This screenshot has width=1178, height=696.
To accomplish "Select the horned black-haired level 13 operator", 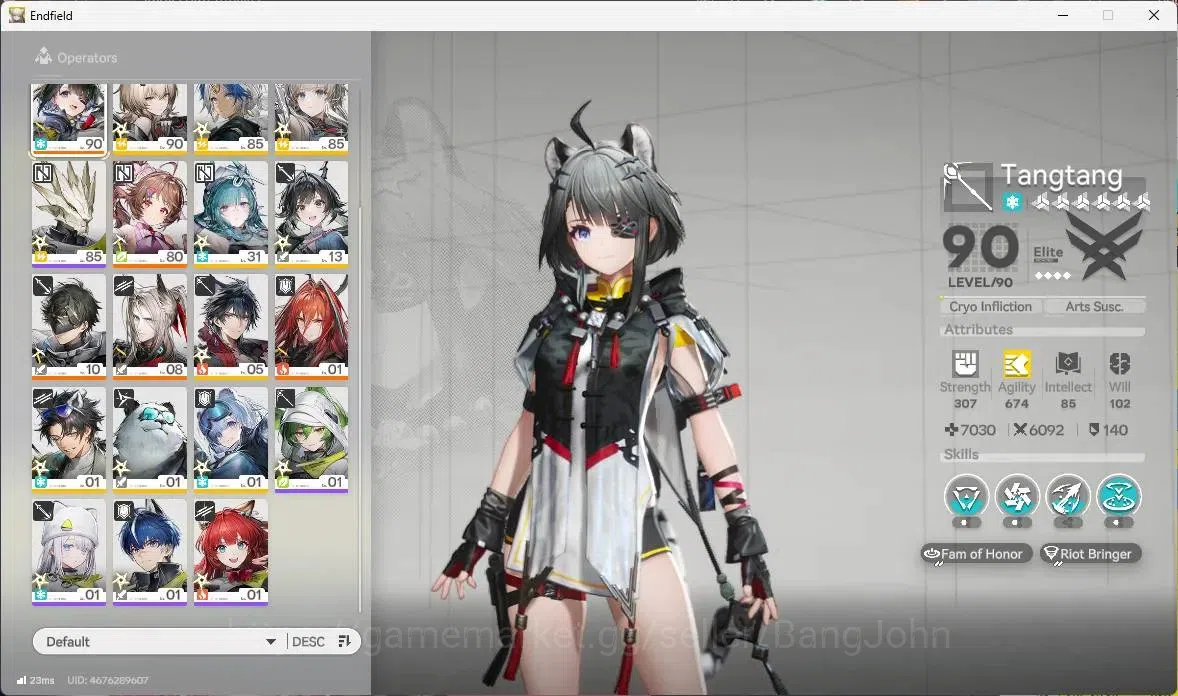I will pyautogui.click(x=312, y=213).
